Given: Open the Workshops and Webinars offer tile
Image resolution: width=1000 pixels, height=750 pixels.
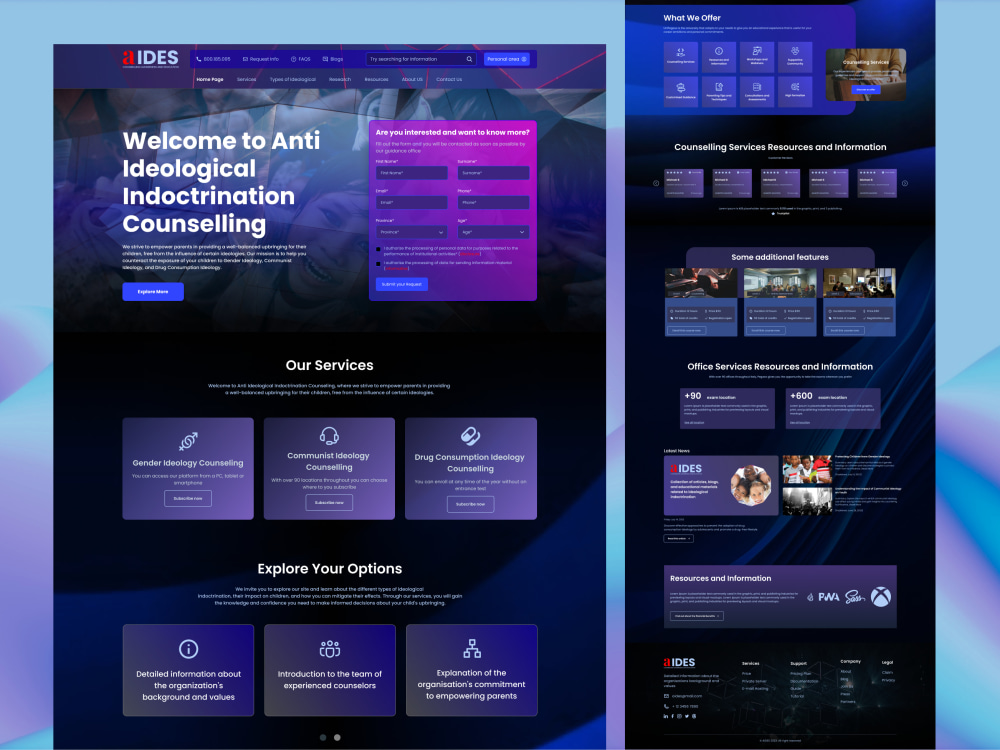Looking at the screenshot, I should (757, 57).
